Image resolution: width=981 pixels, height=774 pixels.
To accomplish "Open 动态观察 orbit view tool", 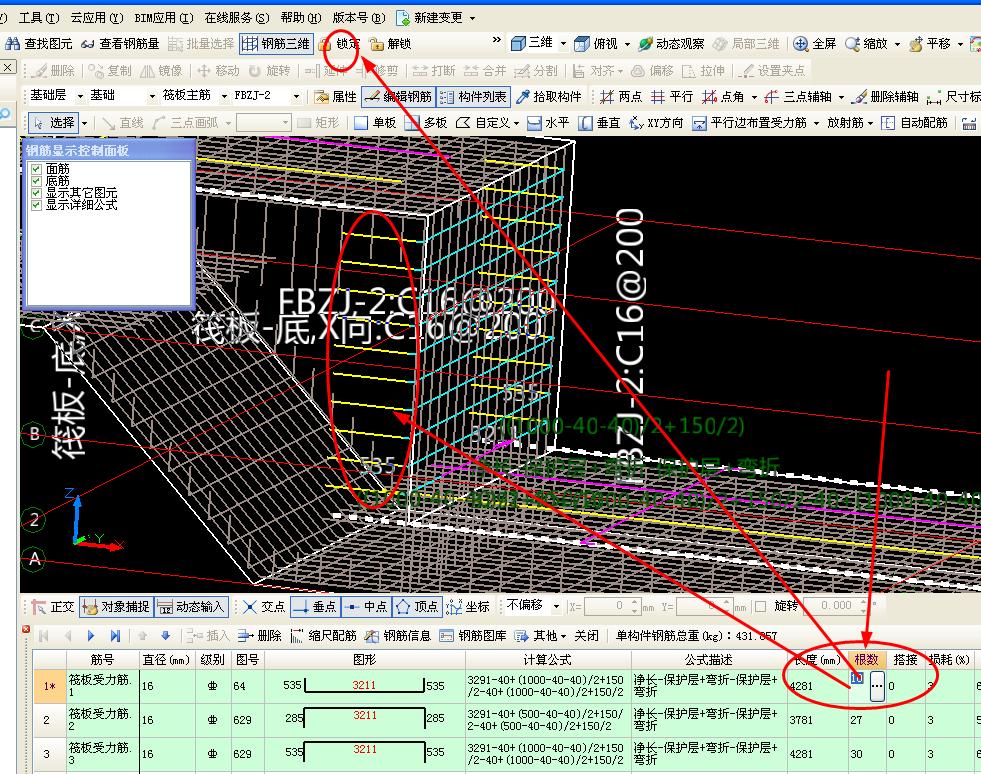I will click(672, 44).
